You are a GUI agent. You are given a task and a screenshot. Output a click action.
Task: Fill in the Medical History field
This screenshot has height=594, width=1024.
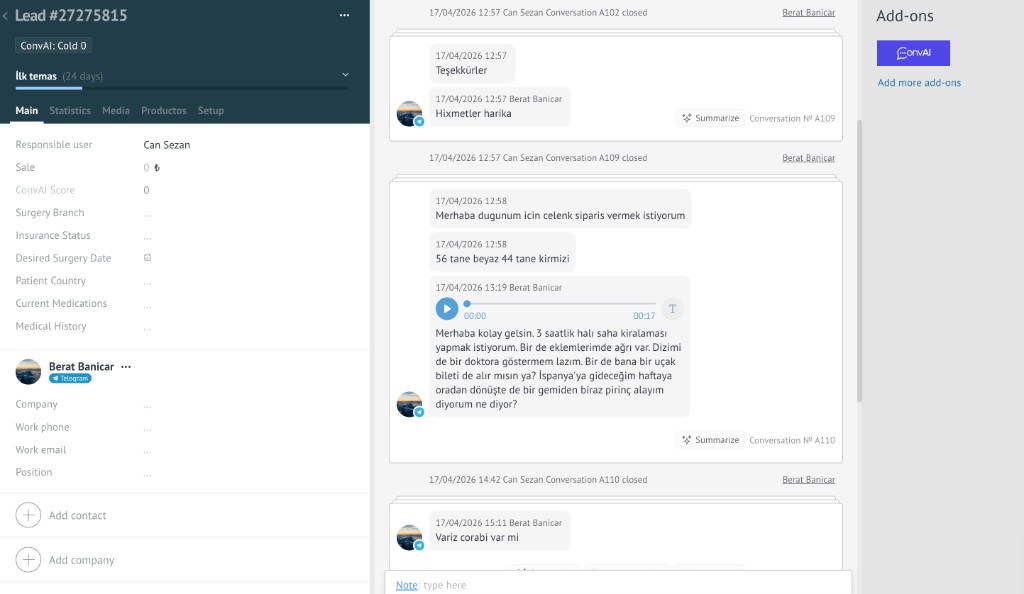tap(148, 327)
